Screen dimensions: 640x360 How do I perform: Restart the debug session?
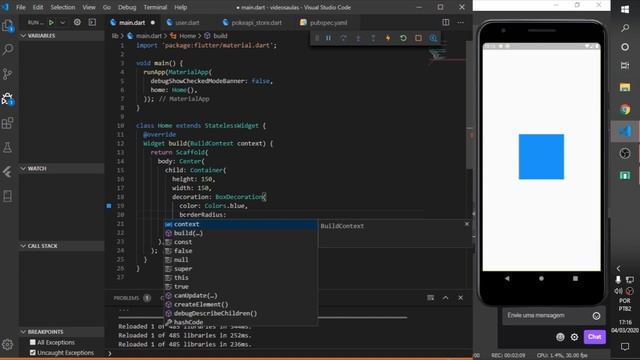(403, 38)
